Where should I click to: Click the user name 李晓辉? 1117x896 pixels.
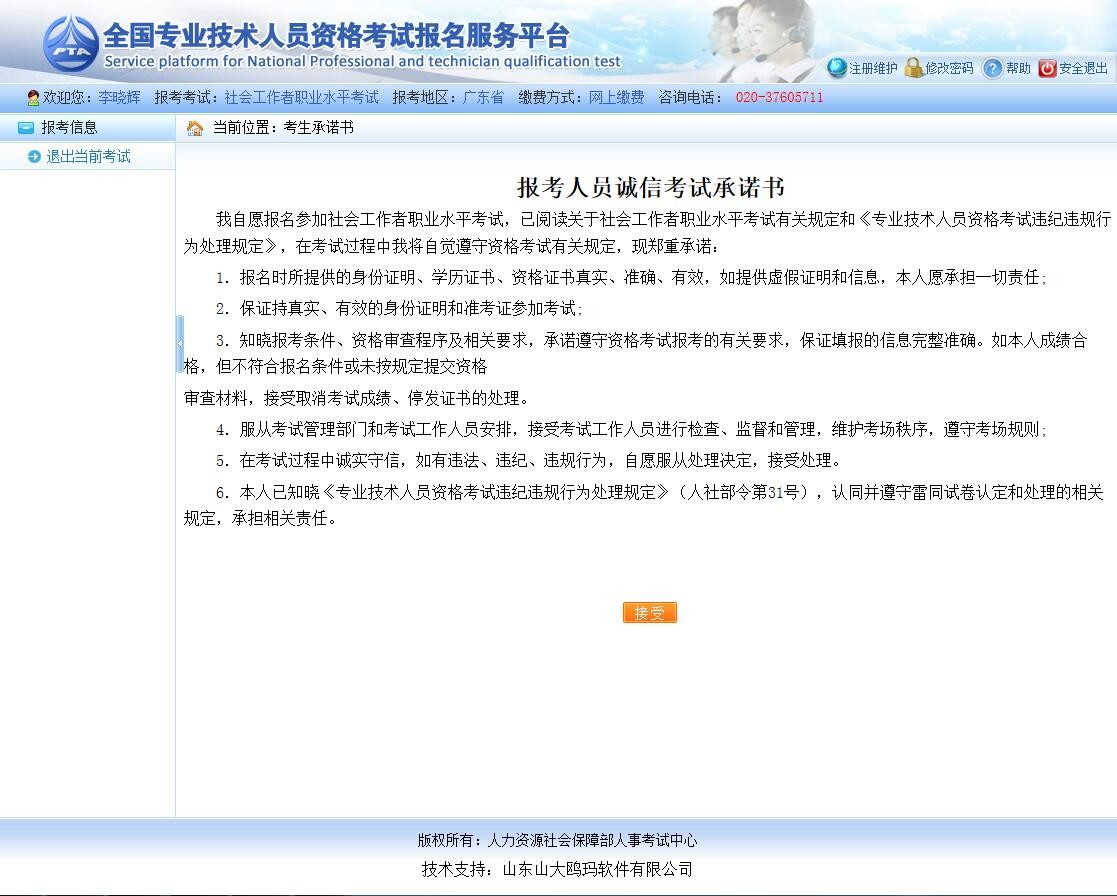click(x=120, y=98)
